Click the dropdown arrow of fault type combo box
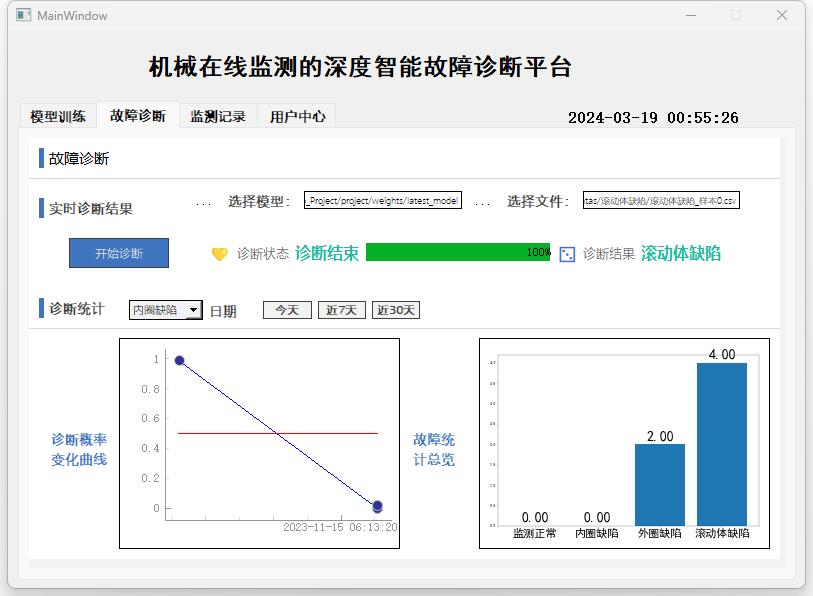813x596 pixels. pyautogui.click(x=193, y=311)
